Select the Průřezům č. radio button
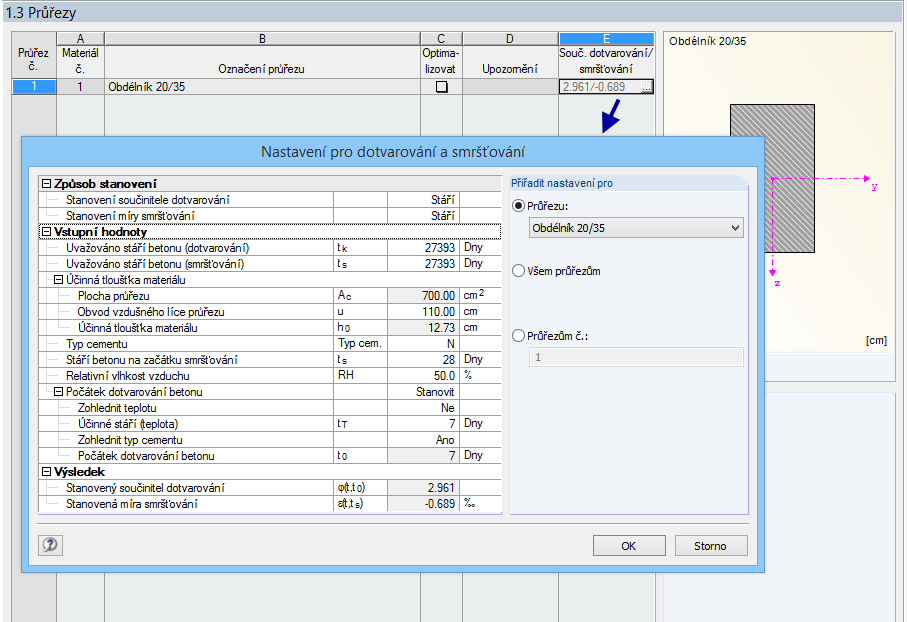Viewport: 907px width, 622px height. [518, 336]
